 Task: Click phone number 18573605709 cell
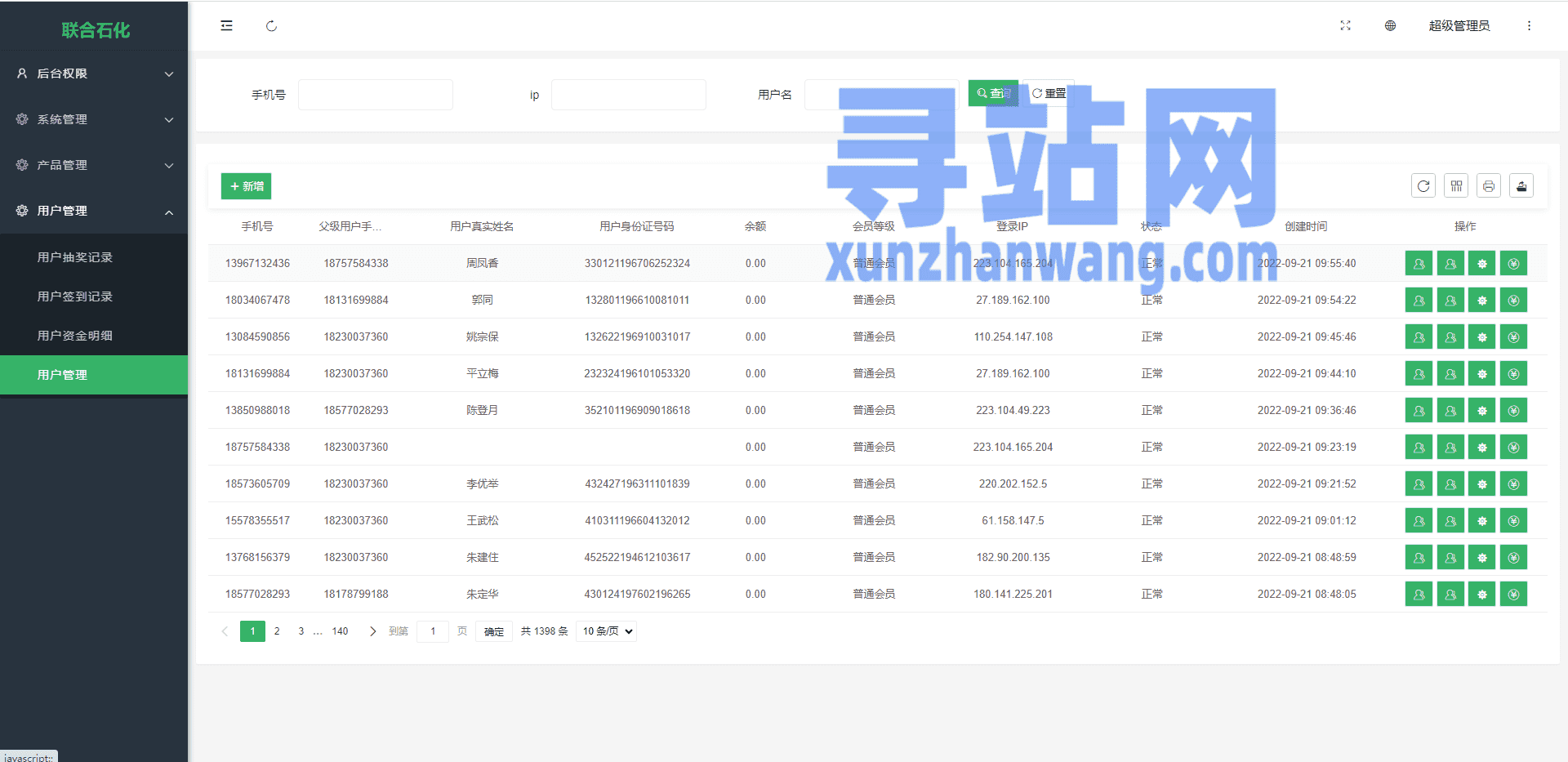coord(257,484)
